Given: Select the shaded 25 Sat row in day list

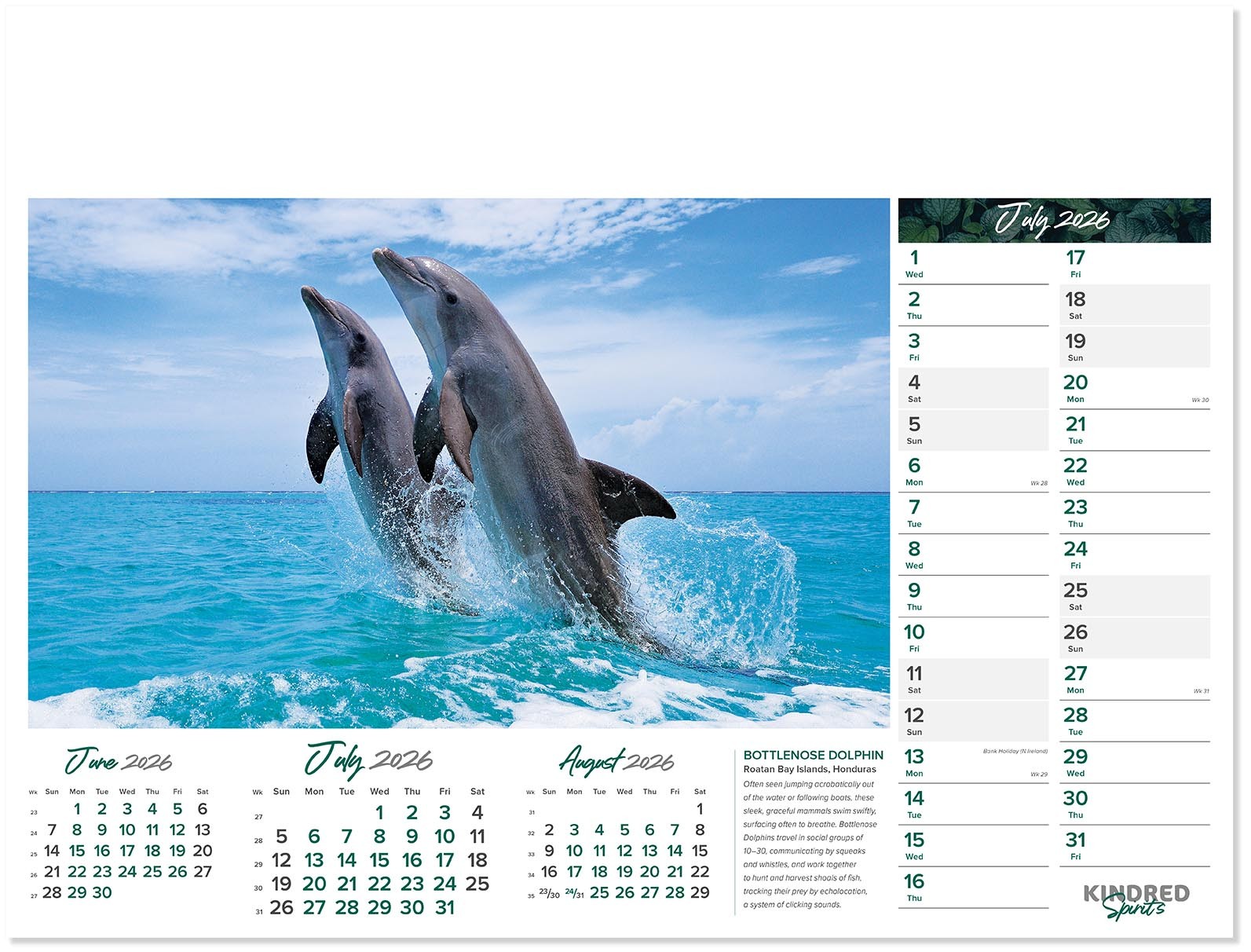Looking at the screenshot, I should click(x=1134, y=596).
